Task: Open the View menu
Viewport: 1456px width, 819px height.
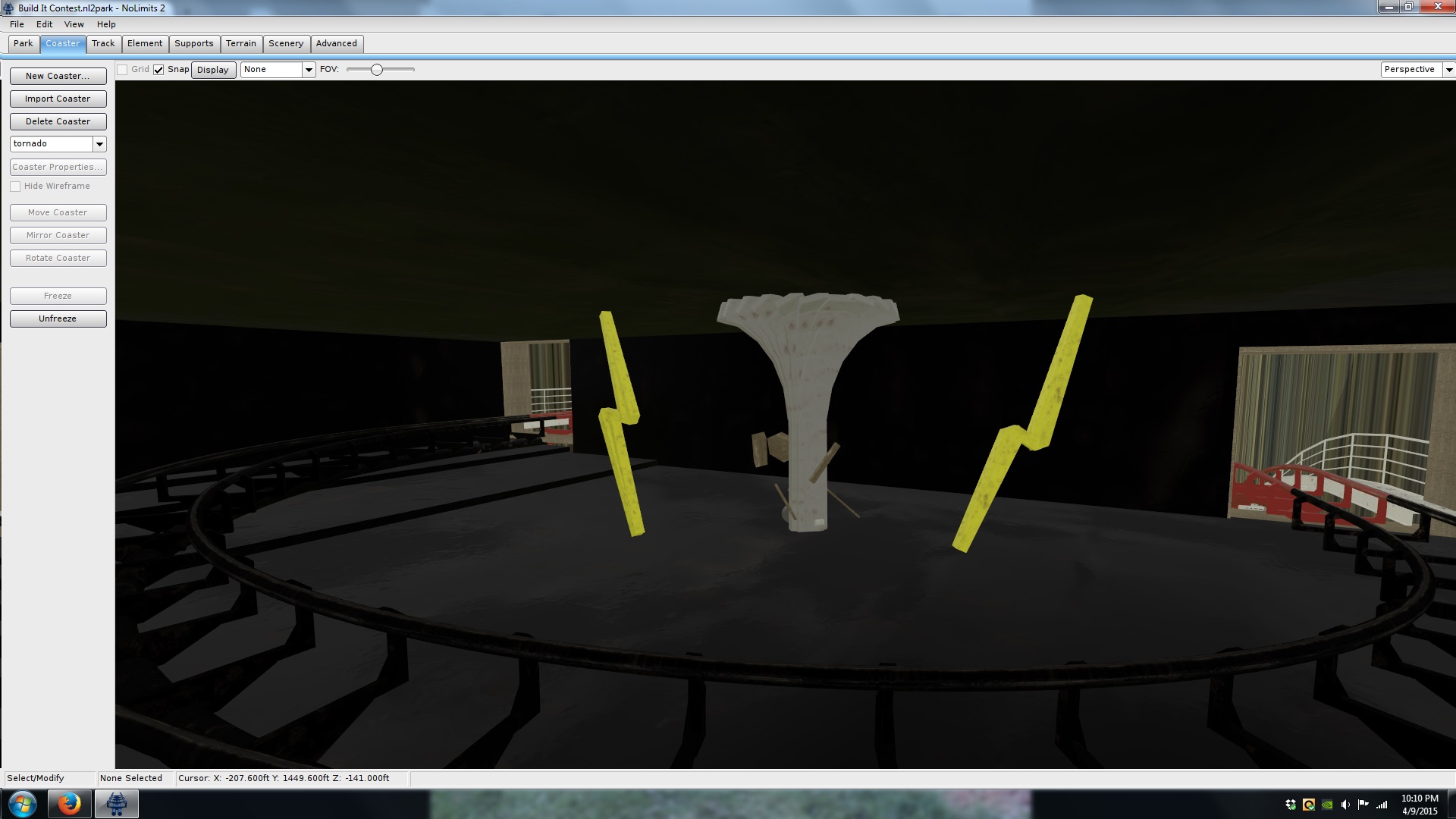Action: coord(74,24)
